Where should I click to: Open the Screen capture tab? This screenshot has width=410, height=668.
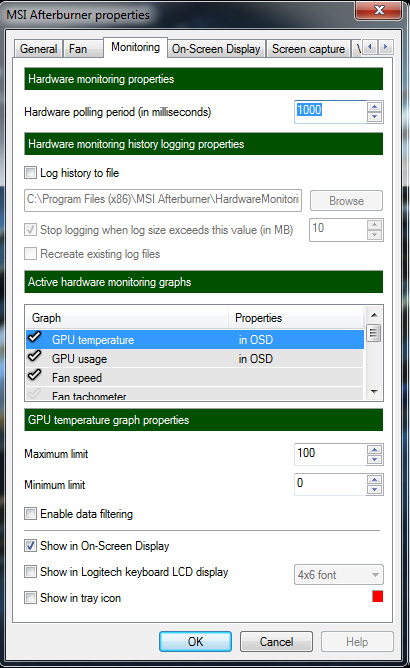tap(309, 49)
